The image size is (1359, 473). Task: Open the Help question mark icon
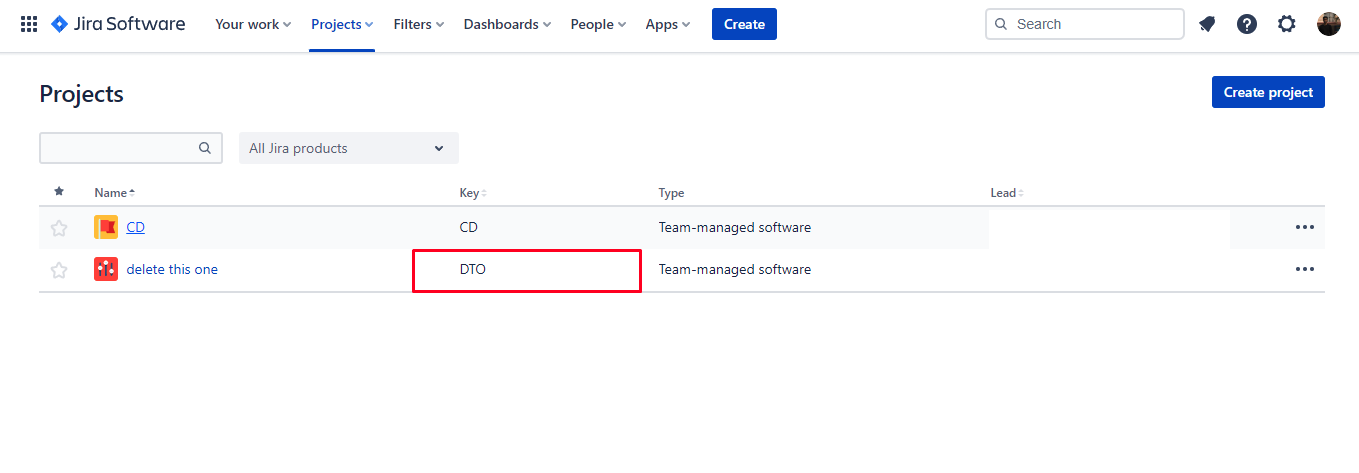tap(1246, 24)
